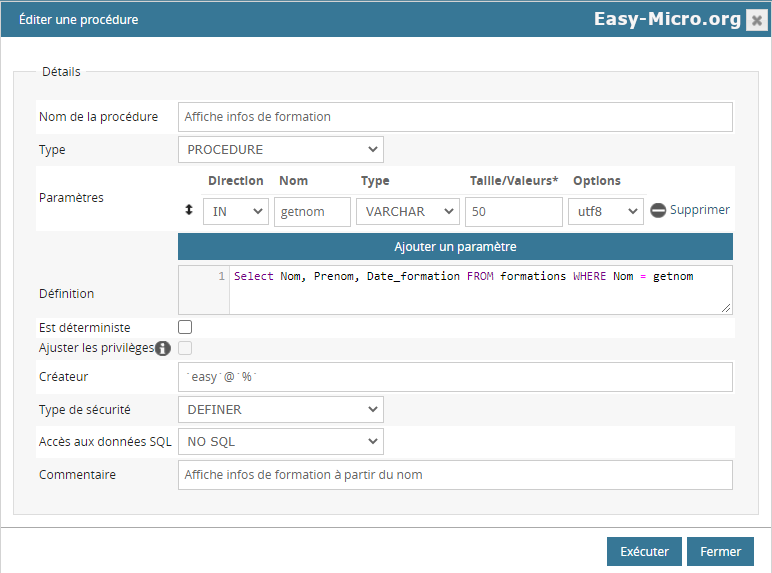The height and width of the screenshot is (573, 772).
Task: Focus the Créateur field
Action: coord(455,377)
